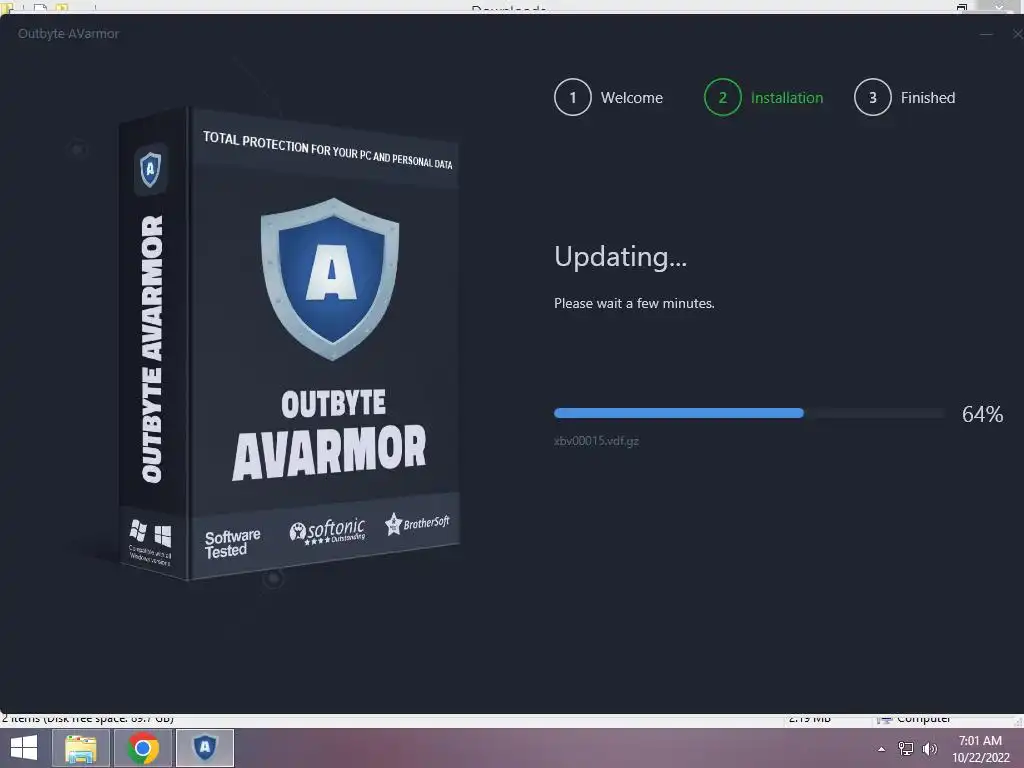Select the Installation step label

[787, 98]
